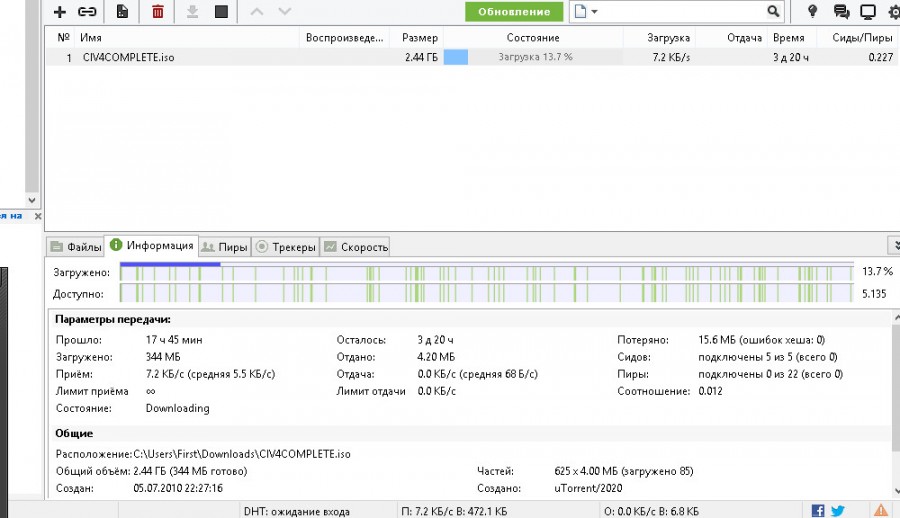Create new torrent file icon
Screen dimensions: 900x518
pyautogui.click(x=122, y=11)
